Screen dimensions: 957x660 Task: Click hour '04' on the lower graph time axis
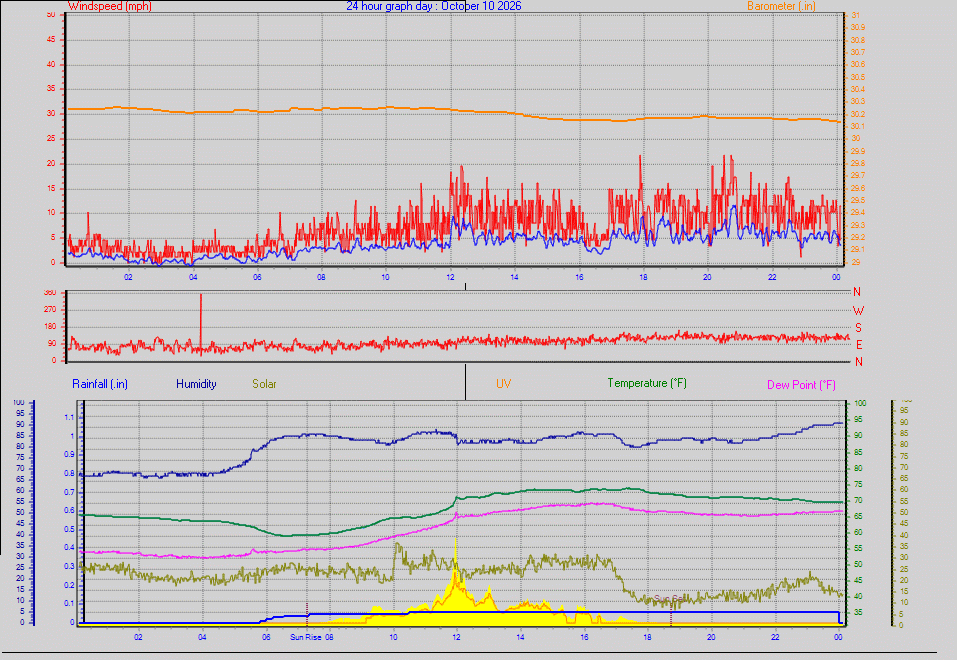202,637
